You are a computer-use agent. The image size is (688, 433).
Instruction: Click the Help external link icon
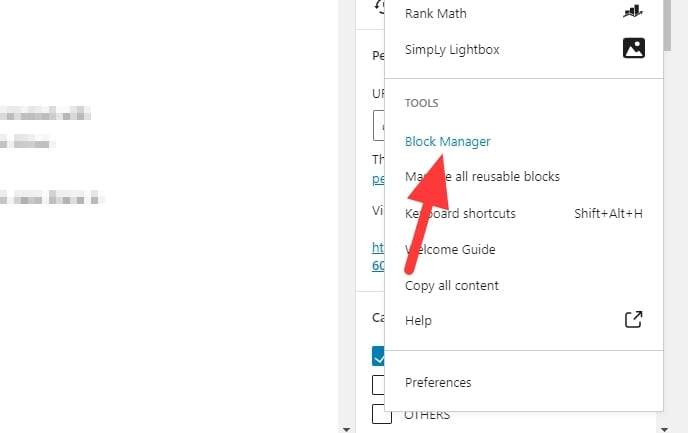point(633,320)
